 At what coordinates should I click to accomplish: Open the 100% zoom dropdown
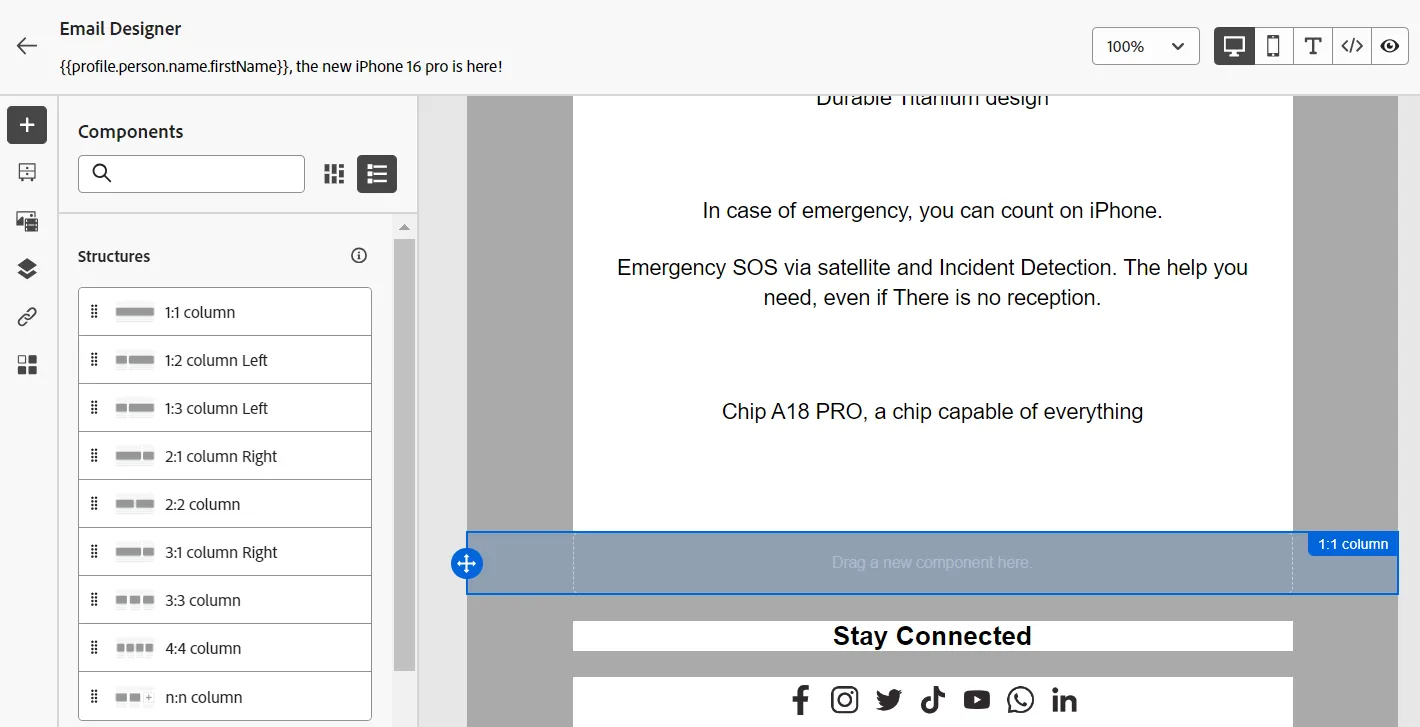[1146, 46]
